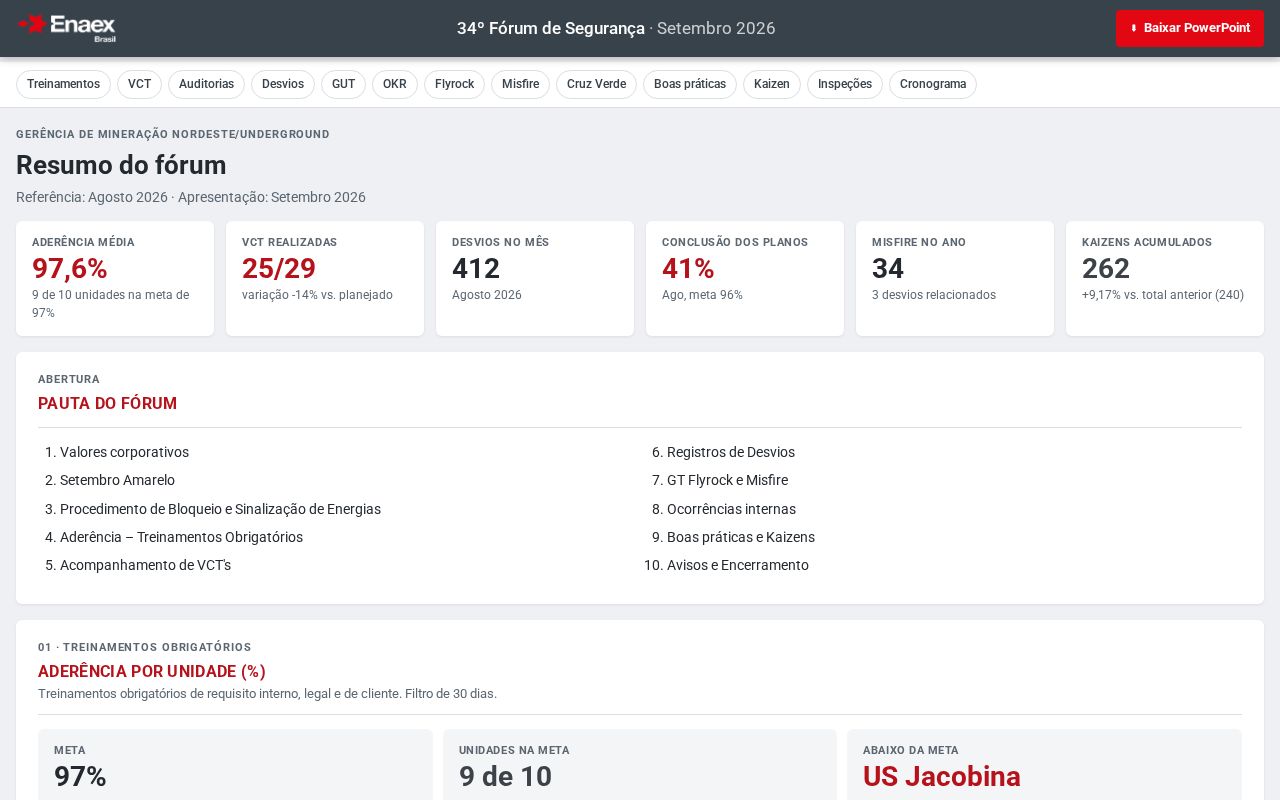The height and width of the screenshot is (800, 1280).
Task: Click the 34º Fórum de Segurança title
Action: pyautogui.click(x=551, y=28)
